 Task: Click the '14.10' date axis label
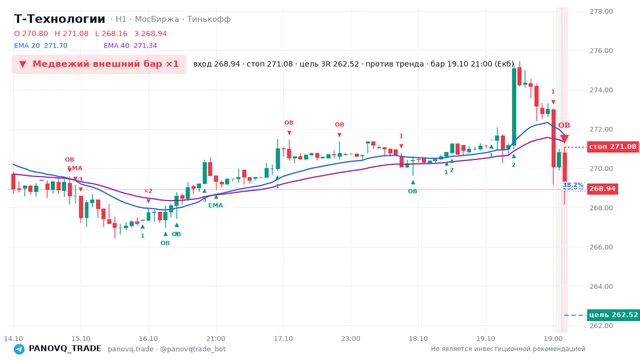[13, 339]
